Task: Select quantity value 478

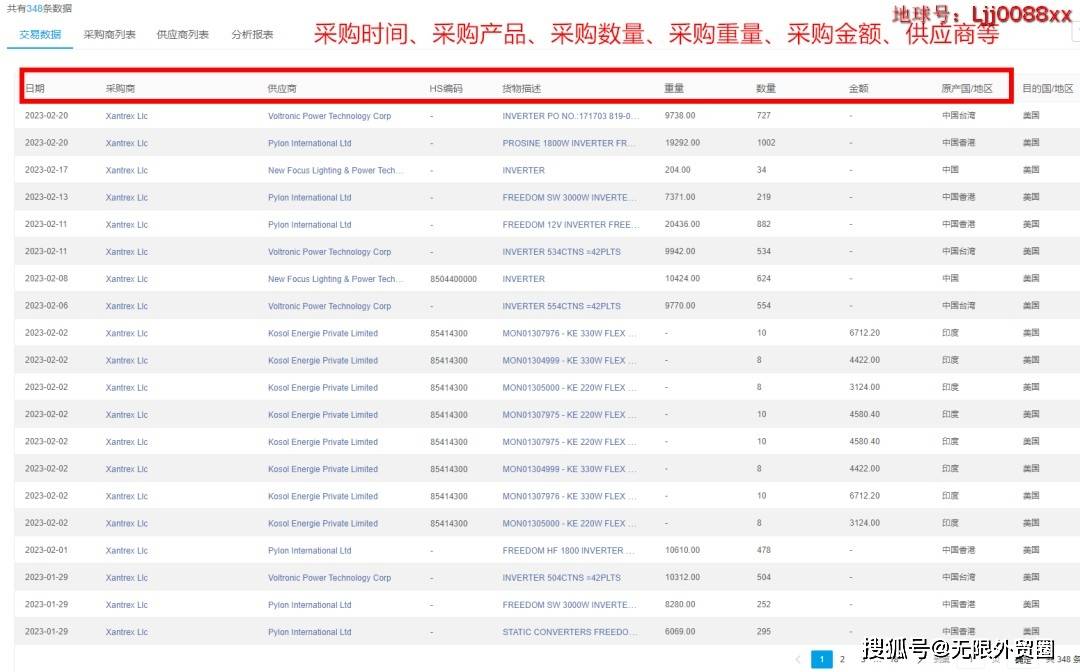Action: pyautogui.click(x=764, y=549)
